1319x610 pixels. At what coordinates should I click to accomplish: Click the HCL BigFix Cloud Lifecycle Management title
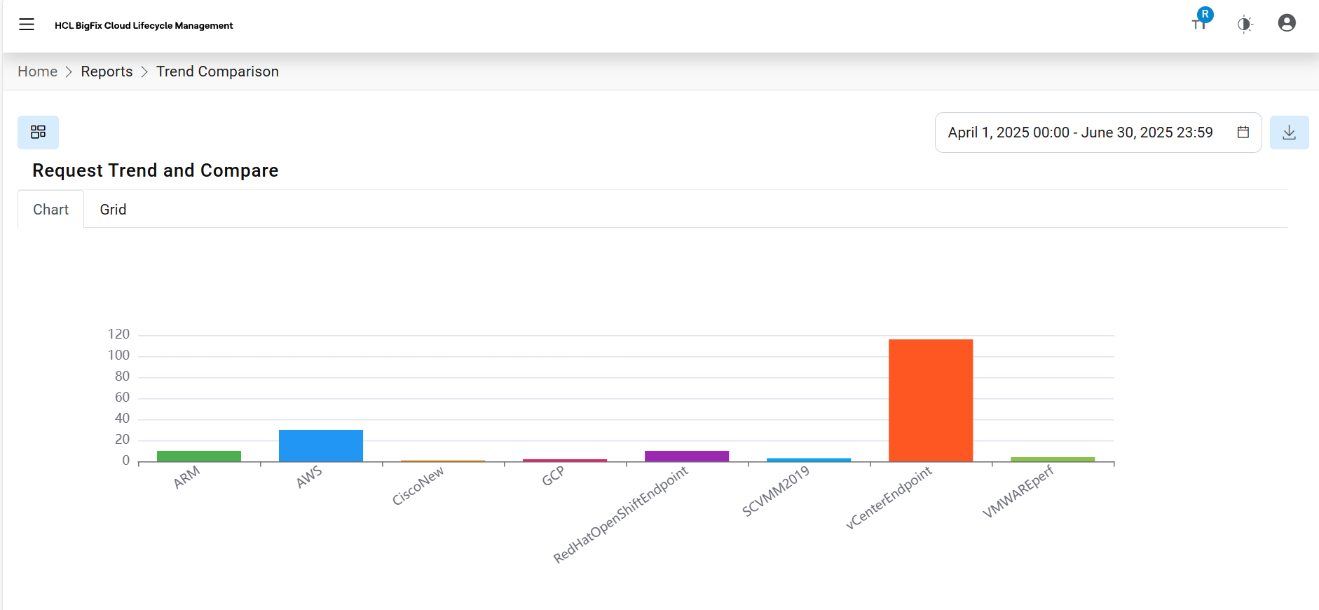(144, 26)
